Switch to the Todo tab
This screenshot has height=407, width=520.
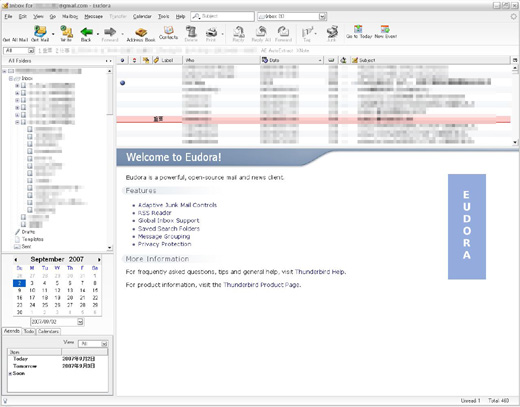pyautogui.click(x=29, y=331)
